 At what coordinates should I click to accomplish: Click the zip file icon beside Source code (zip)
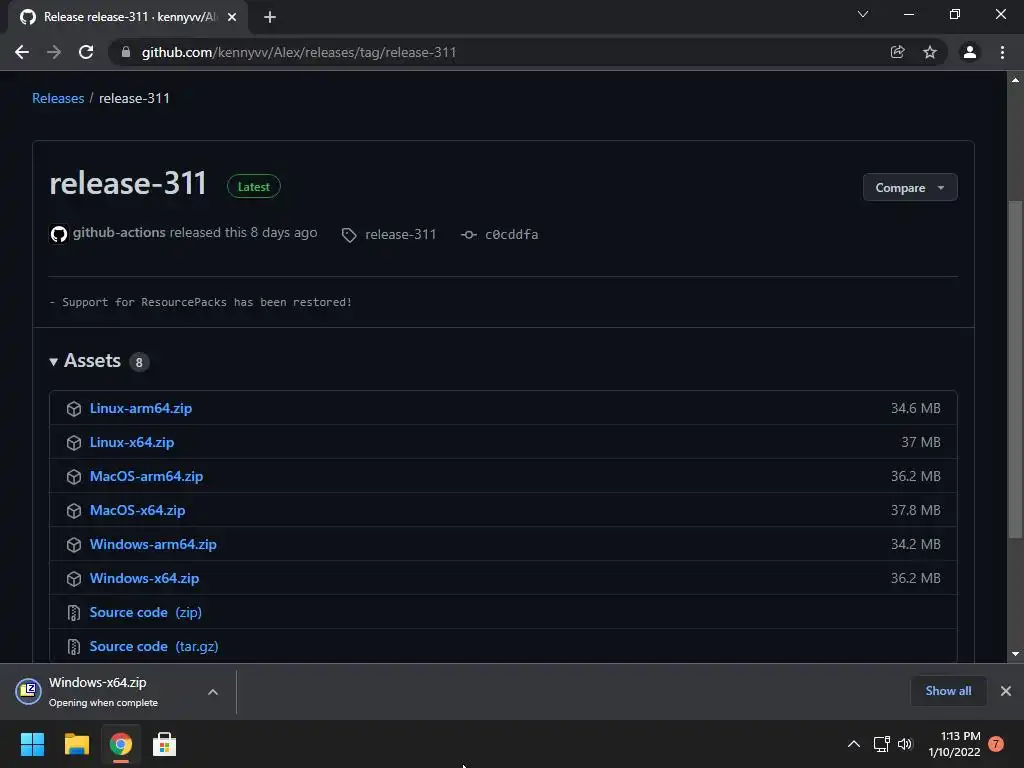pos(74,613)
